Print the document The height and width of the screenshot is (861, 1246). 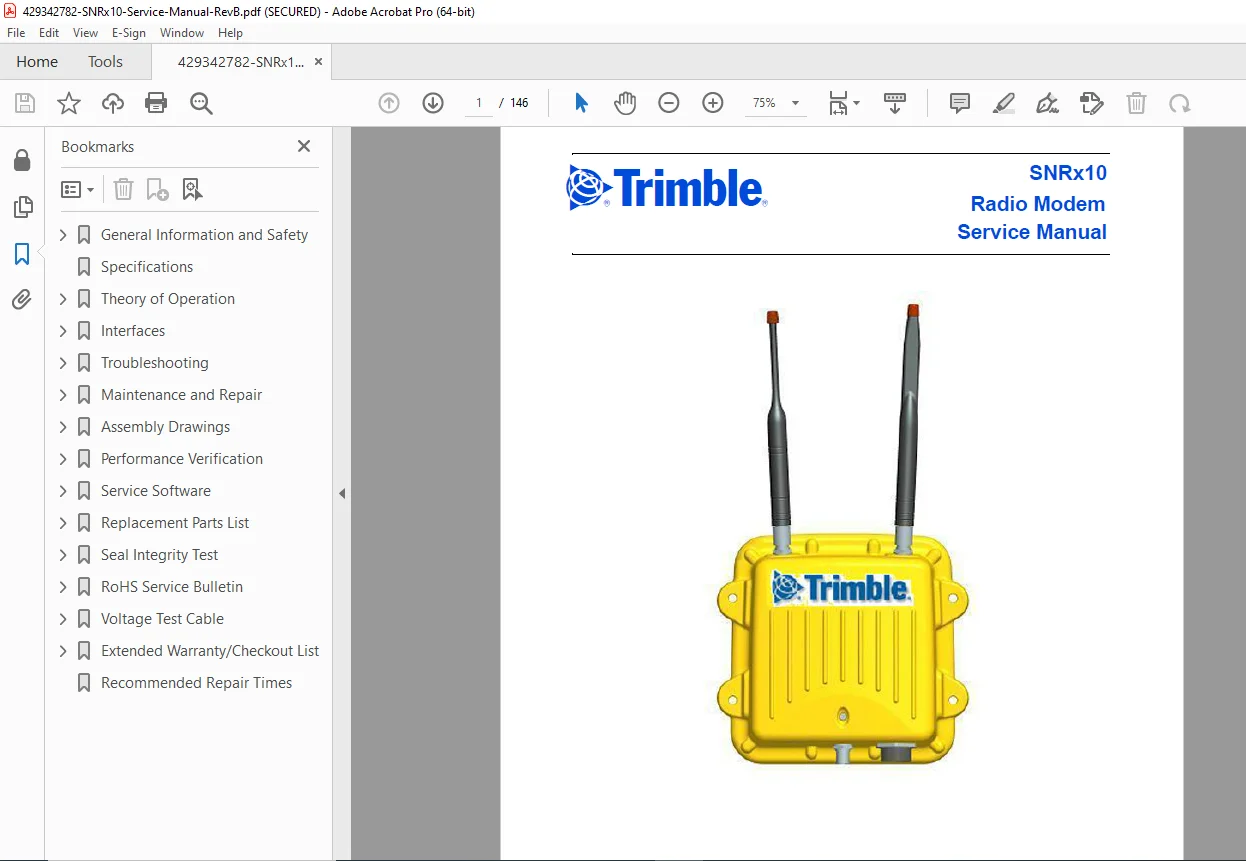point(156,103)
